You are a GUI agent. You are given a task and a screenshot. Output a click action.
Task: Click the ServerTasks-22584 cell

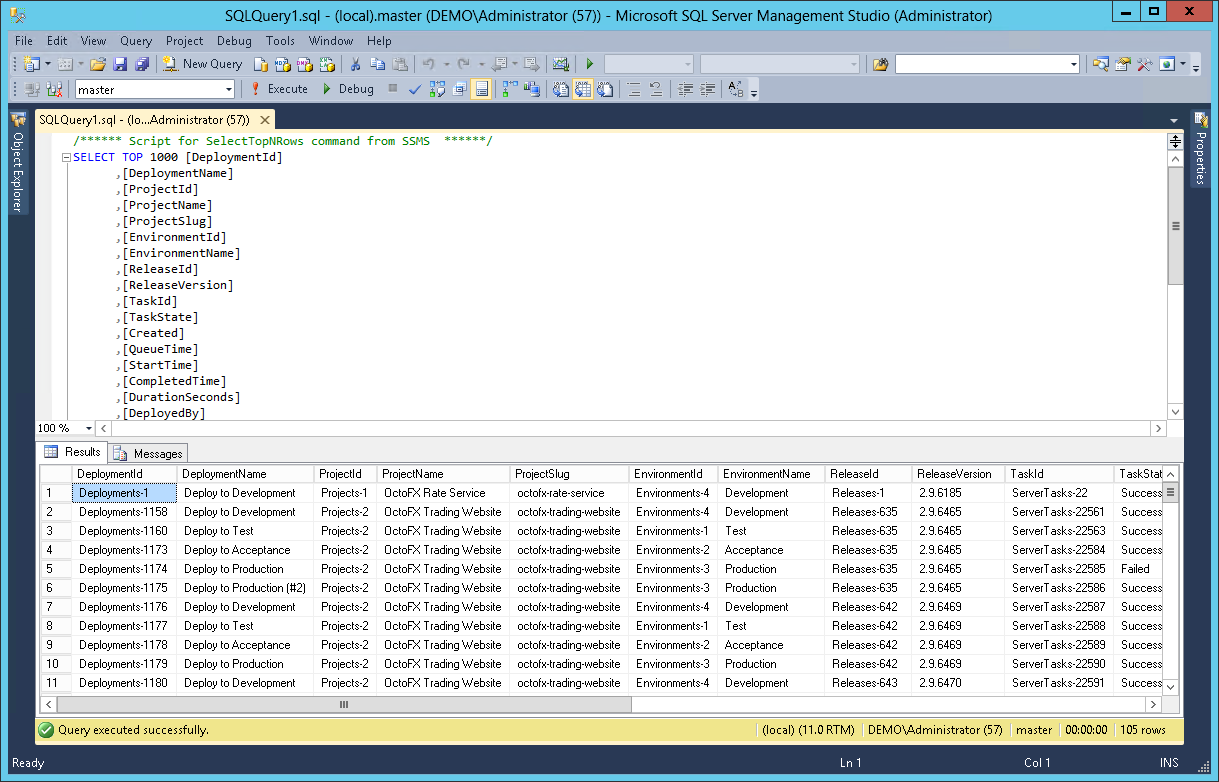(x=1059, y=550)
